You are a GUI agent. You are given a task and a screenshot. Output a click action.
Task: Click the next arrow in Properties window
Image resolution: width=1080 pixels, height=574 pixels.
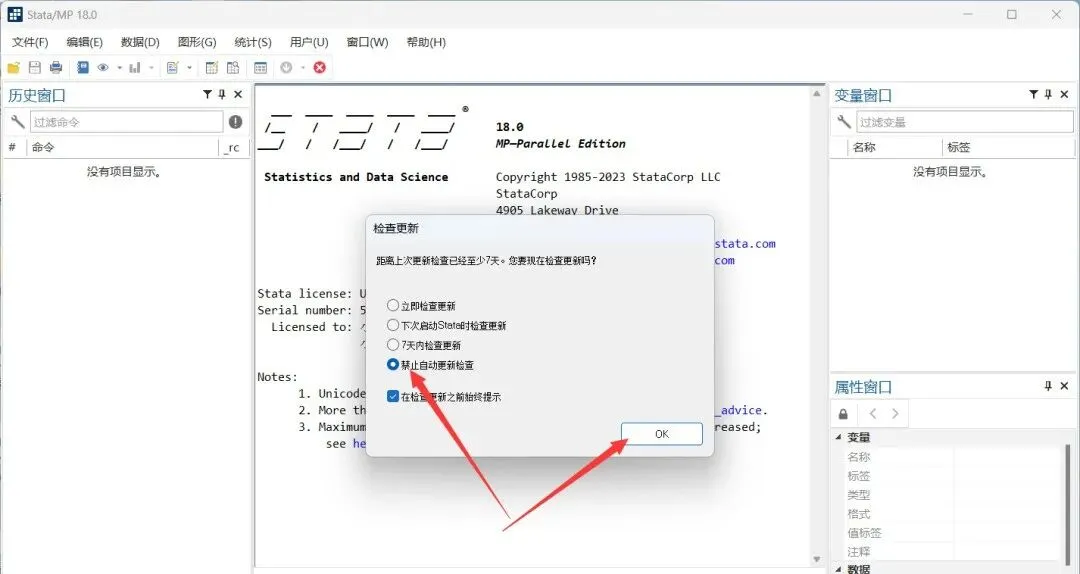tap(895, 413)
